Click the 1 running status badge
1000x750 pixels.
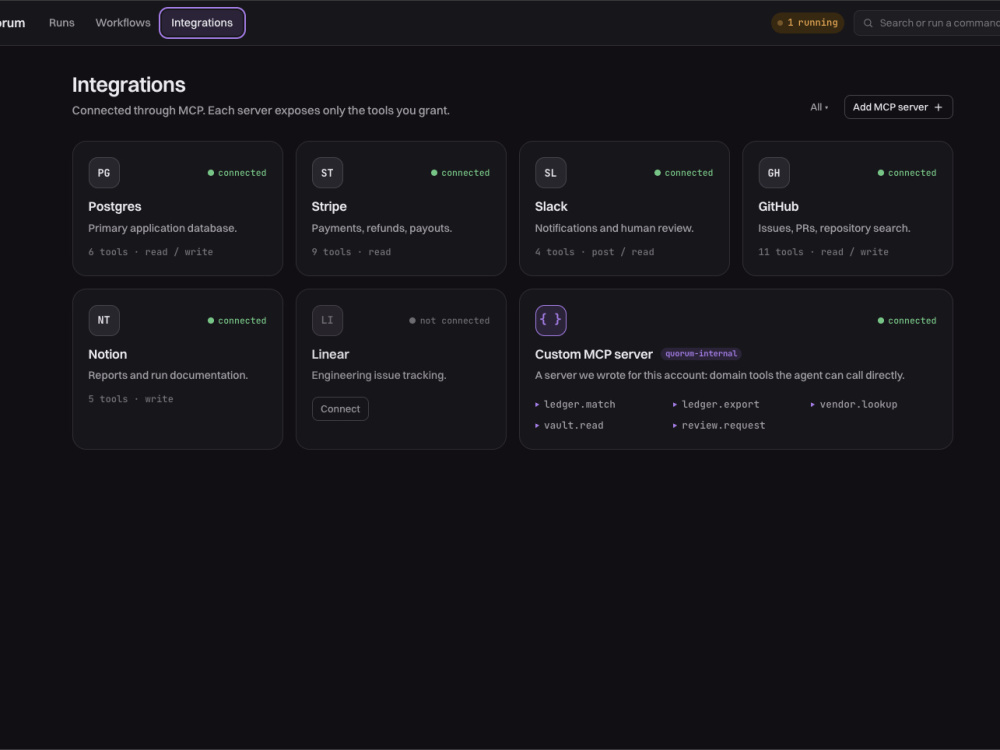pyautogui.click(x=807, y=23)
